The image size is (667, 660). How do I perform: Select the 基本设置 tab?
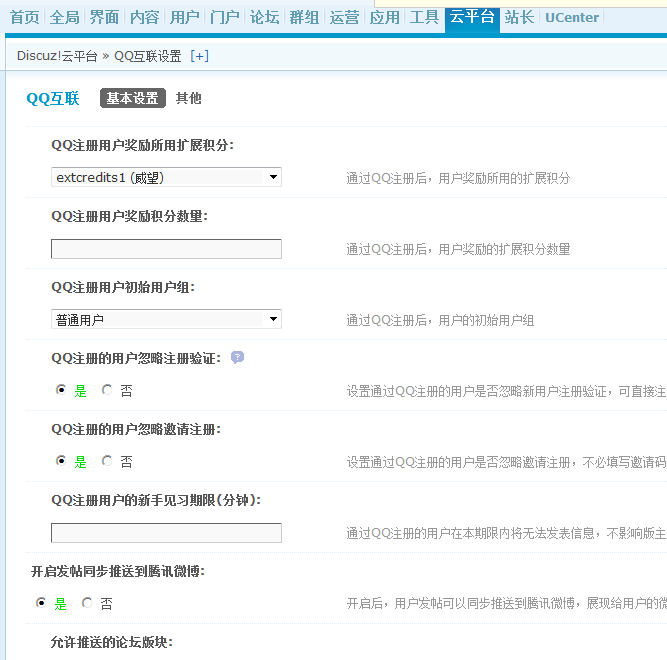pos(132,98)
